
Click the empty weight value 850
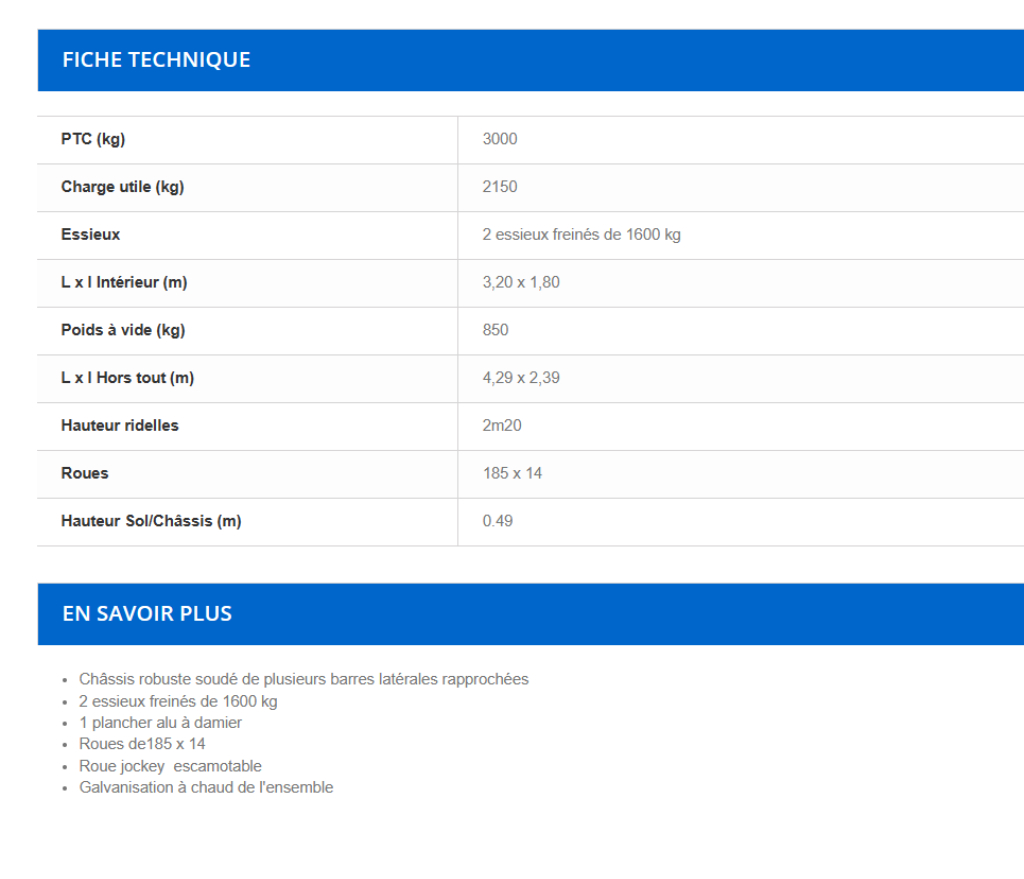tap(495, 330)
